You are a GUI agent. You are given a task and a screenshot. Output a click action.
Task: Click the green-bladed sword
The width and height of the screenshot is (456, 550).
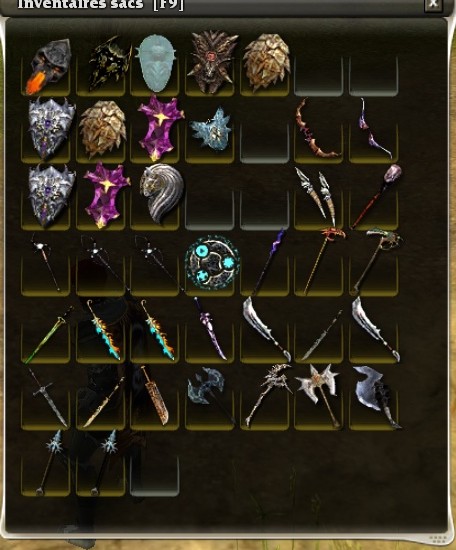pyautogui.click(x=48, y=334)
